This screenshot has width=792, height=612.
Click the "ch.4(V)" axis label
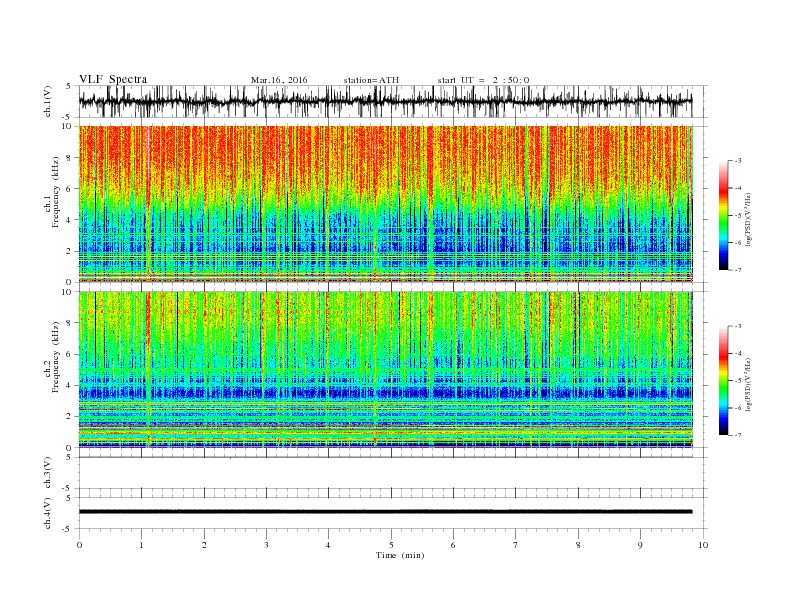(47, 513)
